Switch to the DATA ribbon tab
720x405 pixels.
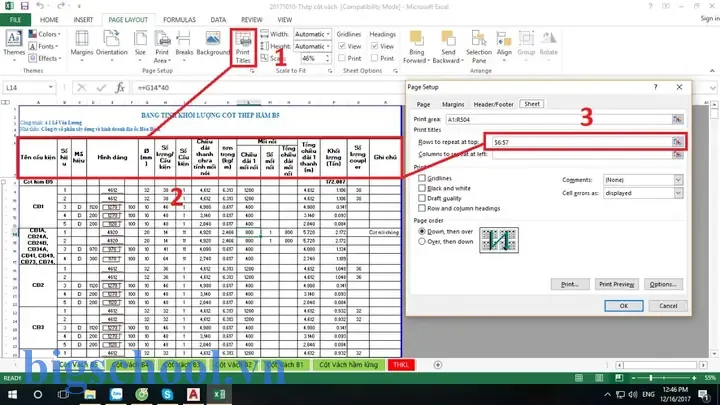coord(218,20)
